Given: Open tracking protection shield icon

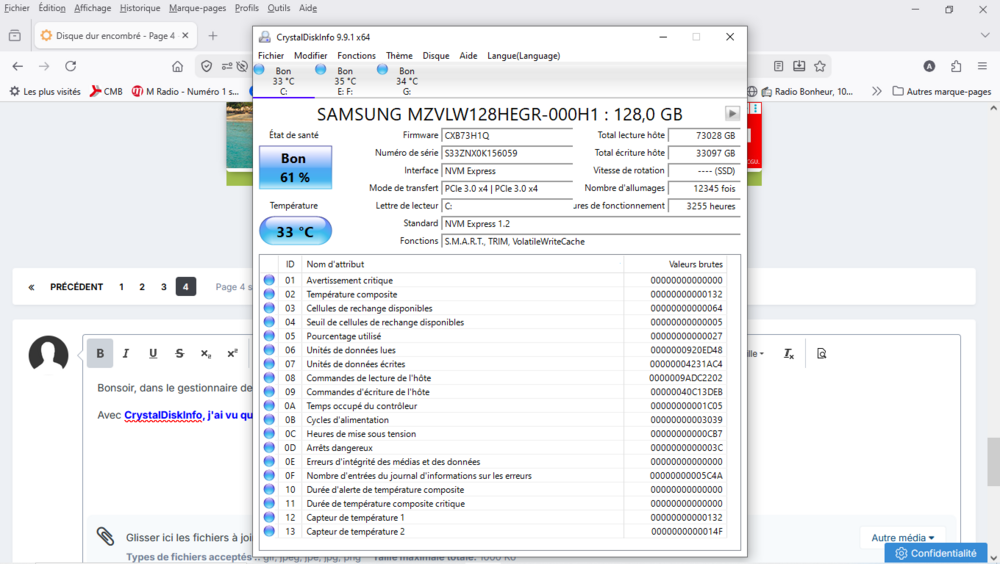Looking at the screenshot, I should pyautogui.click(x=207, y=66).
